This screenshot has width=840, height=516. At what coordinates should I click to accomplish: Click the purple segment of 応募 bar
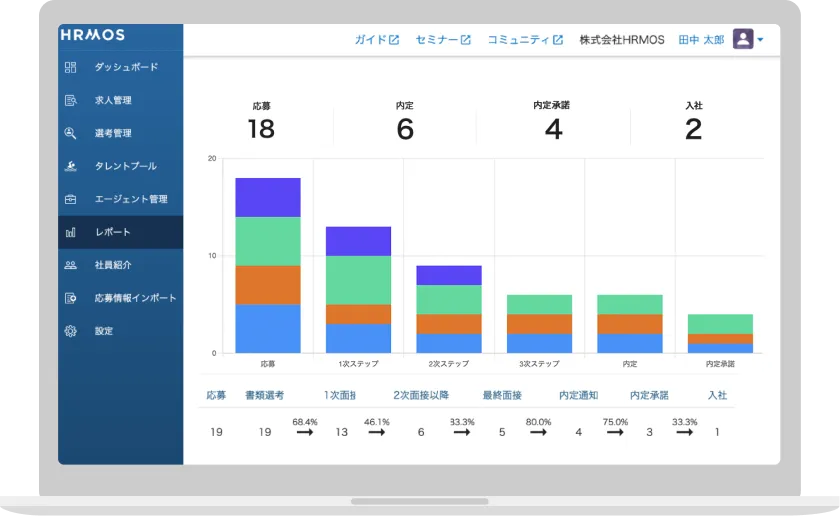pyautogui.click(x=268, y=197)
